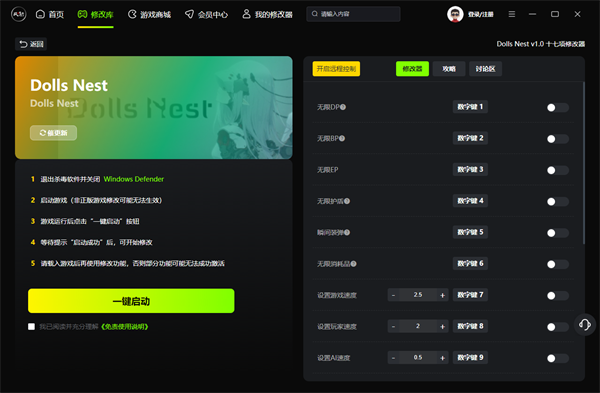Click the info icon beside 无限BP
Image resolution: width=600 pixels, height=393 pixels.
(342, 139)
